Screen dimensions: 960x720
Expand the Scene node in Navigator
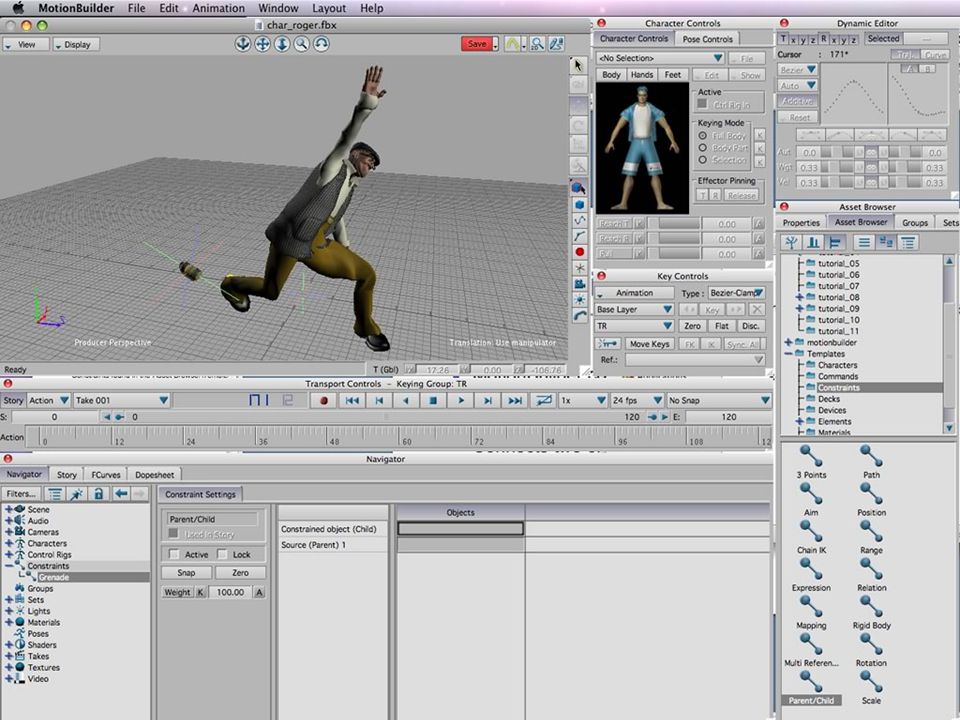[9, 509]
